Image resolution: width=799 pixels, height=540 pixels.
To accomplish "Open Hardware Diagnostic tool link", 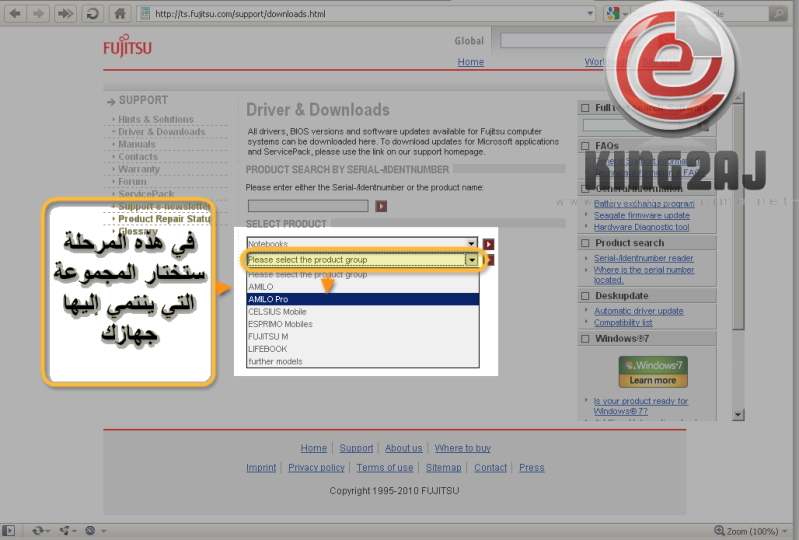I will tap(641, 227).
